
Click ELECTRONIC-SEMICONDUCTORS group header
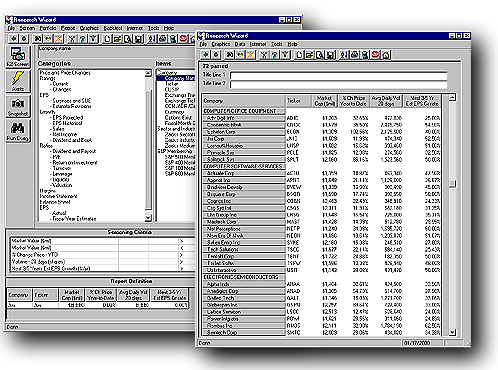click(244, 277)
